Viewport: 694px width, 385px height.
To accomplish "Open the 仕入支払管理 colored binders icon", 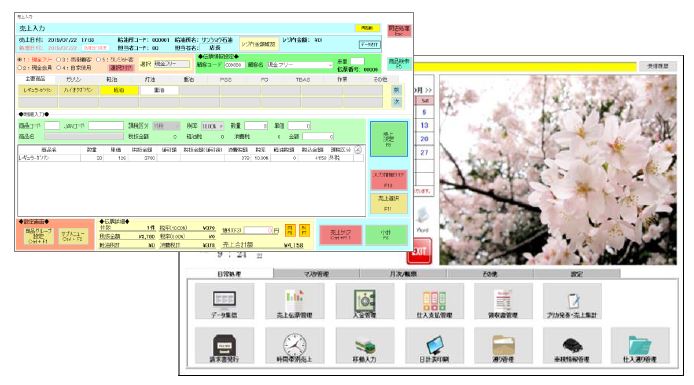I will (x=434, y=301).
